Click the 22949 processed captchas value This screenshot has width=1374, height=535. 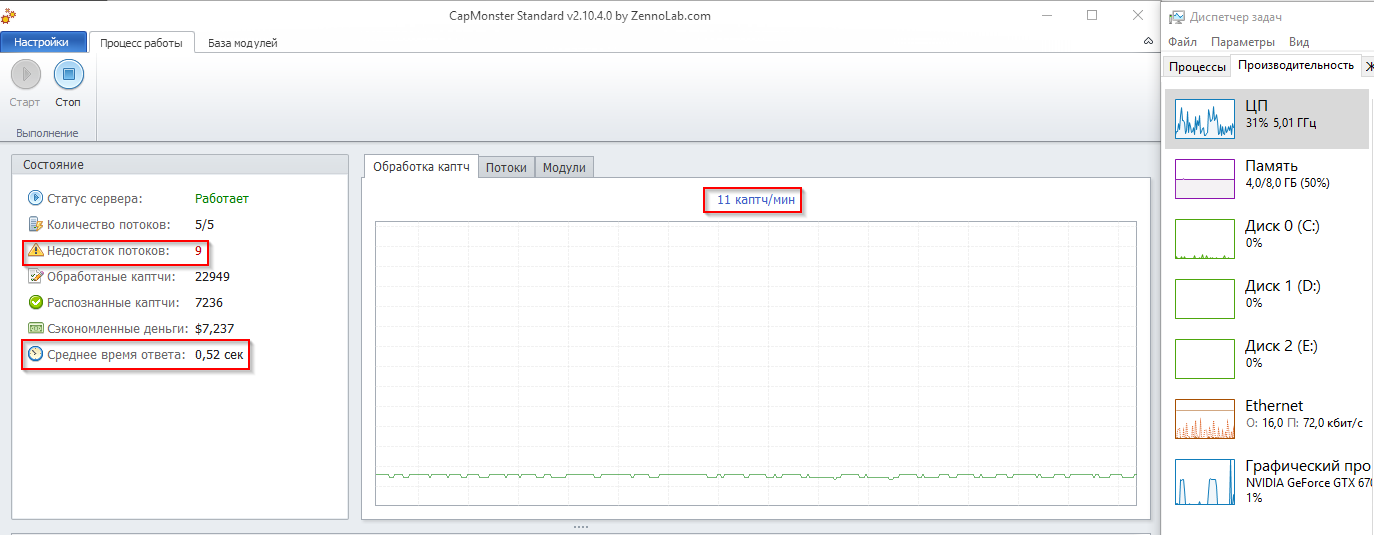[213, 276]
